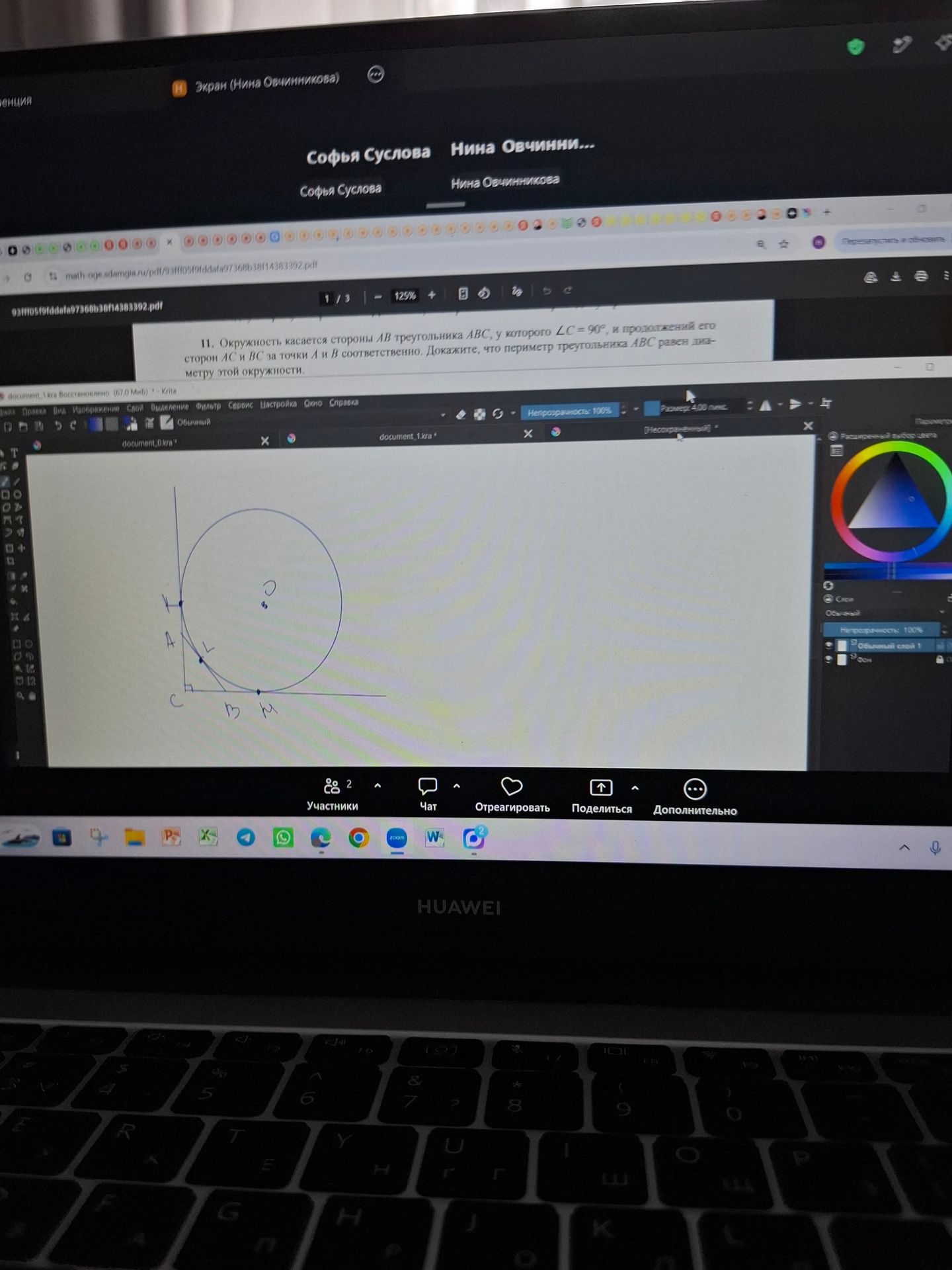
Task: Click the eraser mode icon in Krita toolbar
Action: coord(461,414)
